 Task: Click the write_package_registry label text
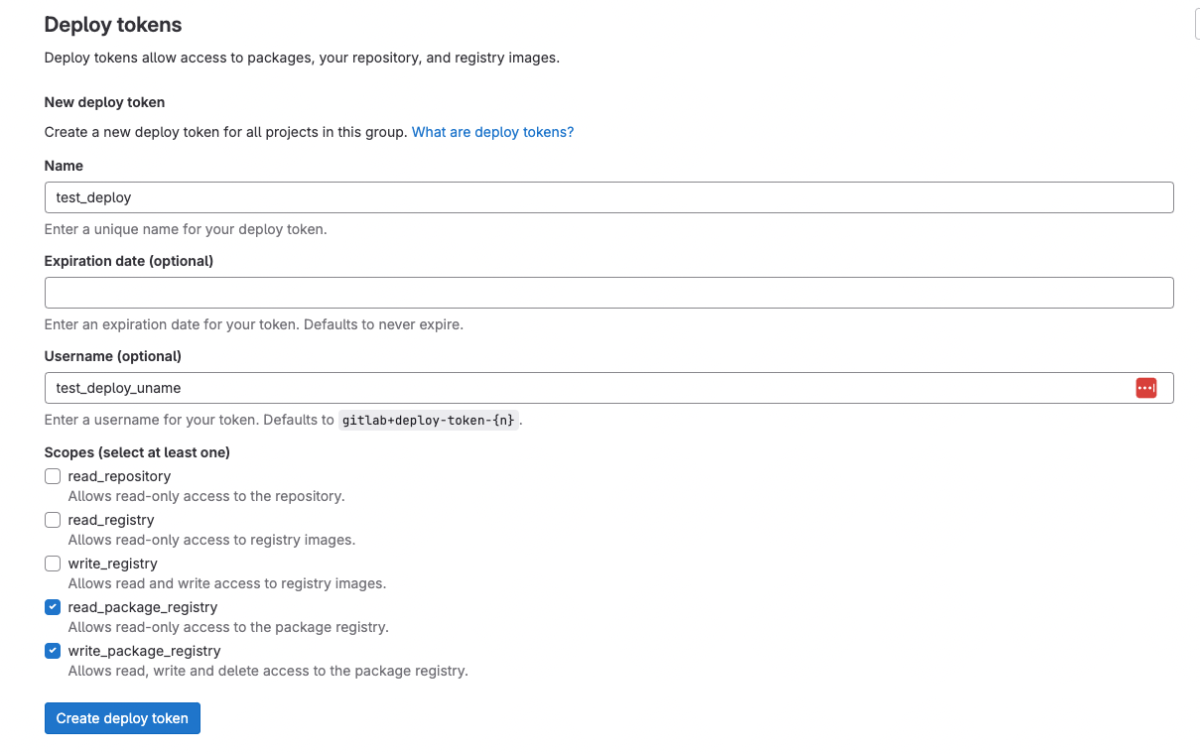(144, 651)
